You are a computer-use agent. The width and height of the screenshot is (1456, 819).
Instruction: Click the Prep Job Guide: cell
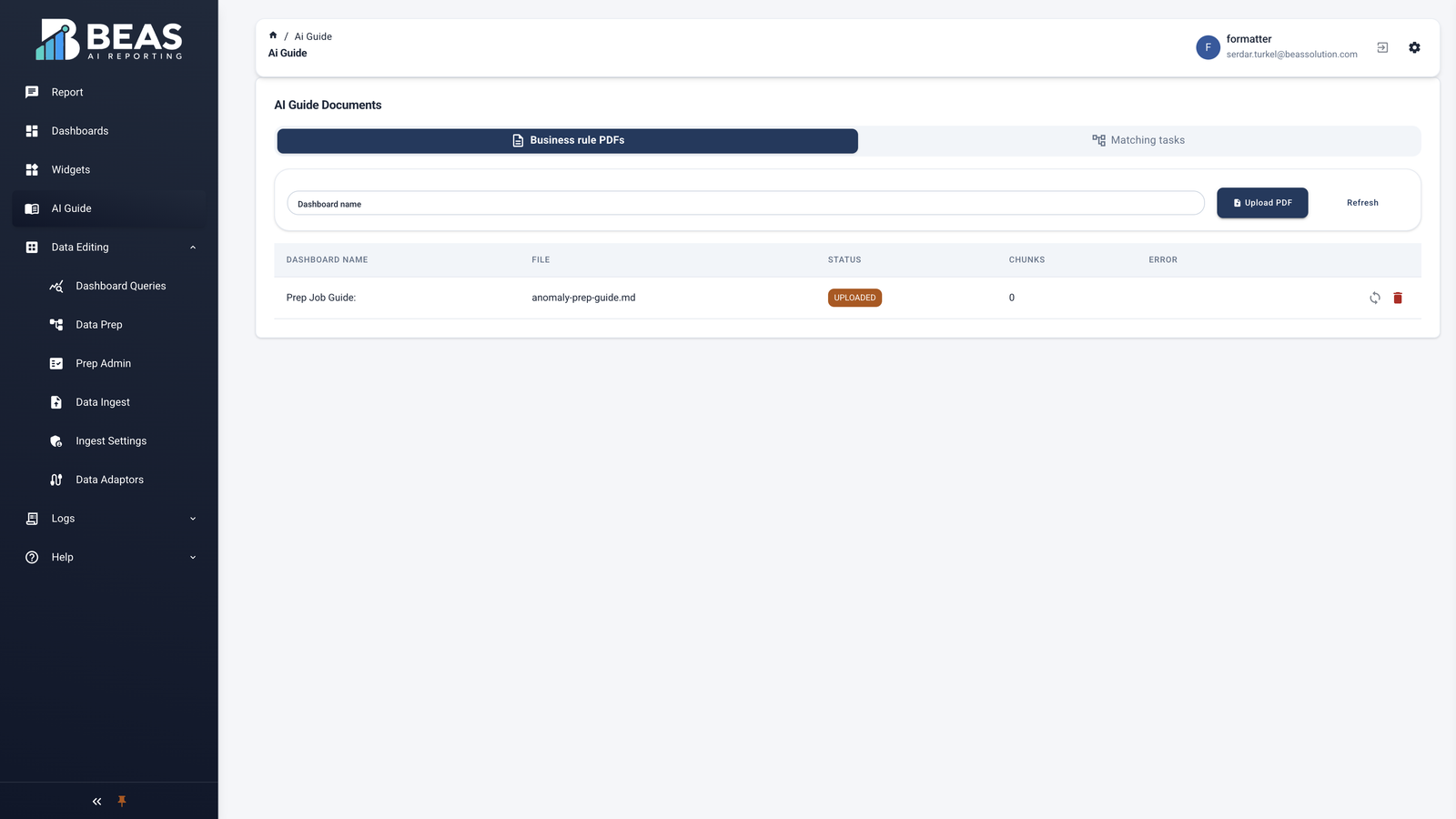321,298
